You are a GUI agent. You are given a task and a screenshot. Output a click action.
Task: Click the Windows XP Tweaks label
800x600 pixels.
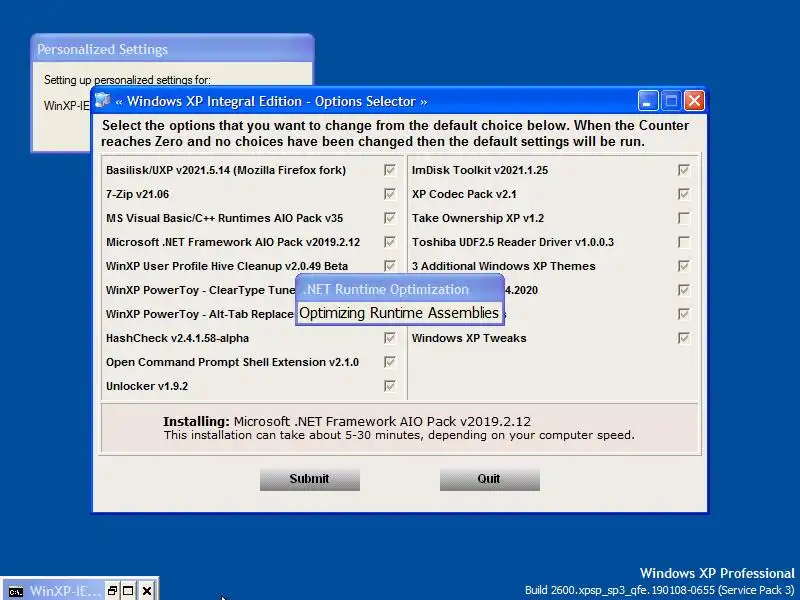pyautogui.click(x=469, y=338)
